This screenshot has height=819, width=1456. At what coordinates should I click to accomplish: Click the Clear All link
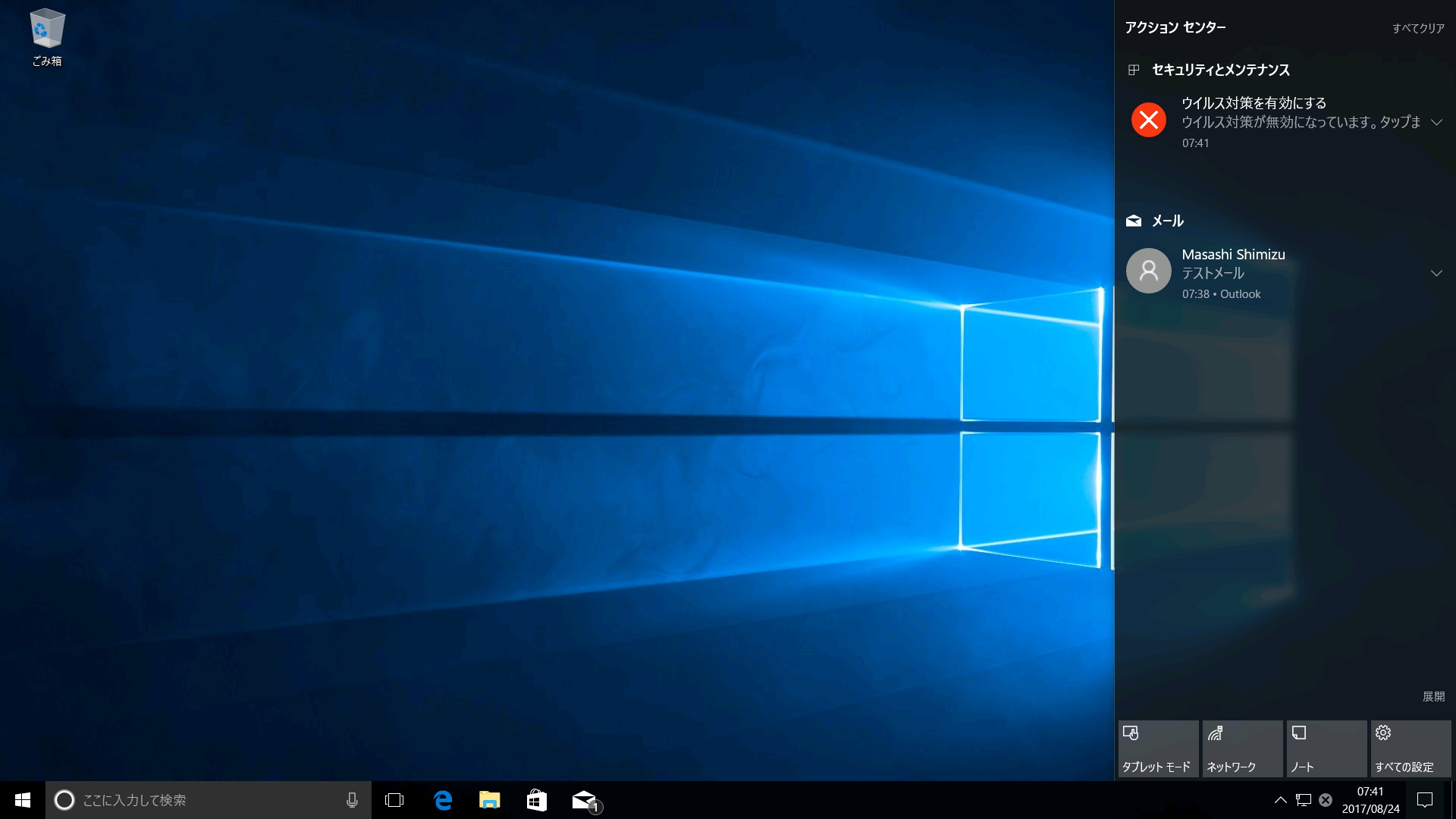[1418, 28]
